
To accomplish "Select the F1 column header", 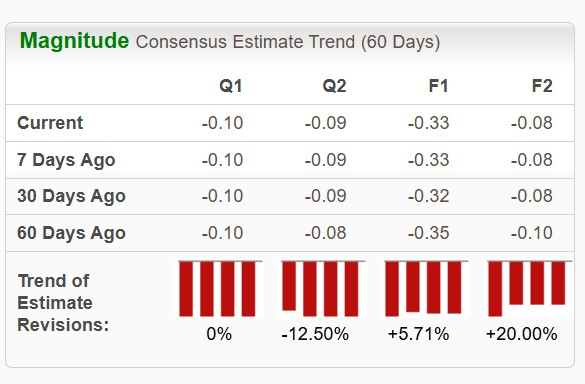I will 438,86.
